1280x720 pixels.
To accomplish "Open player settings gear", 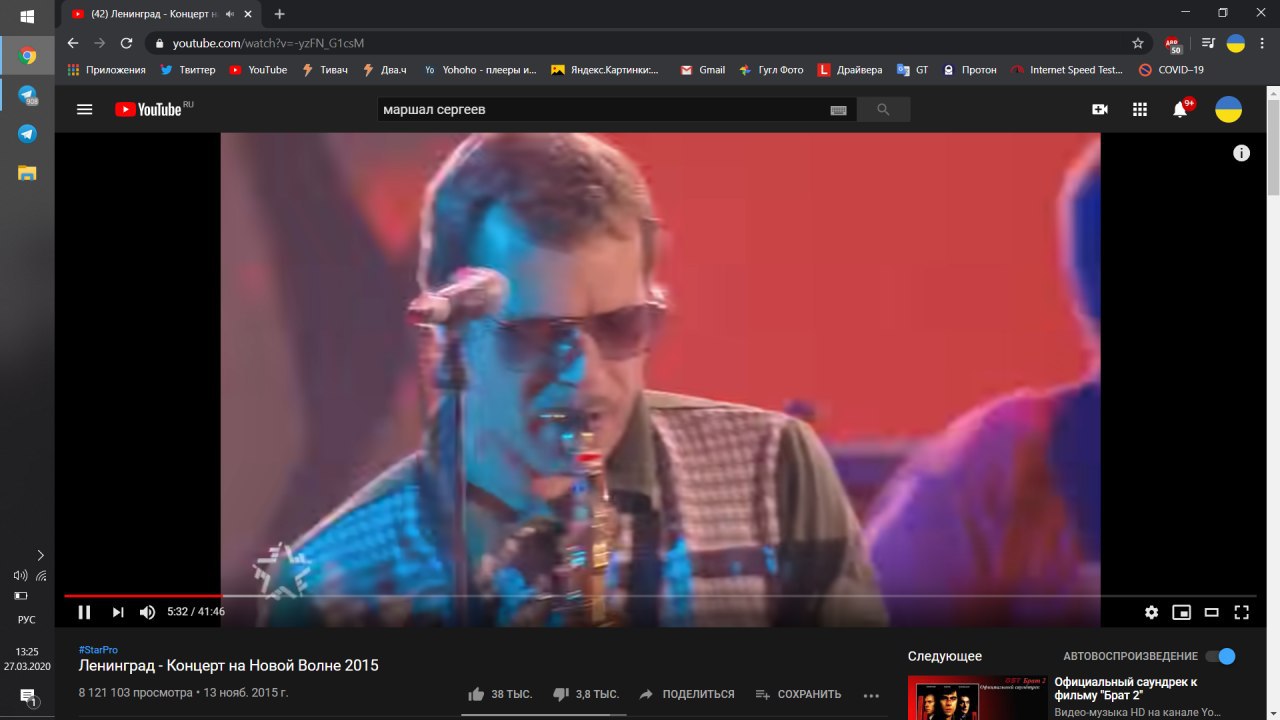I will pos(1152,612).
